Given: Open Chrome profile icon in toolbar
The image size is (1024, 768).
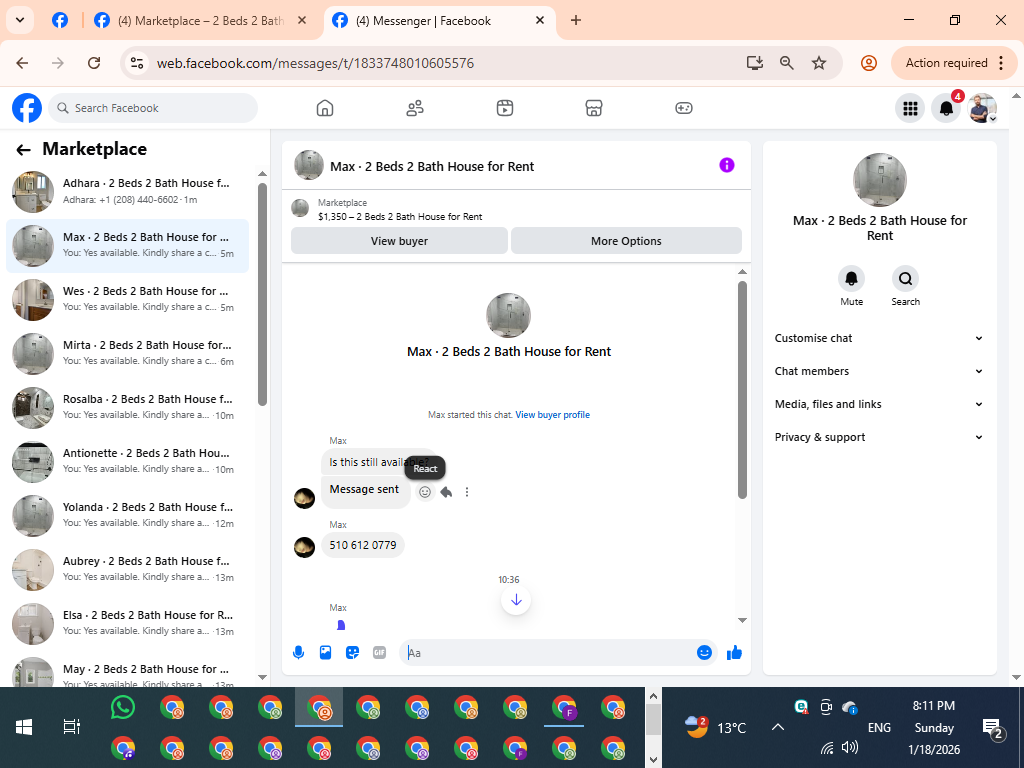Looking at the screenshot, I should 869,63.
